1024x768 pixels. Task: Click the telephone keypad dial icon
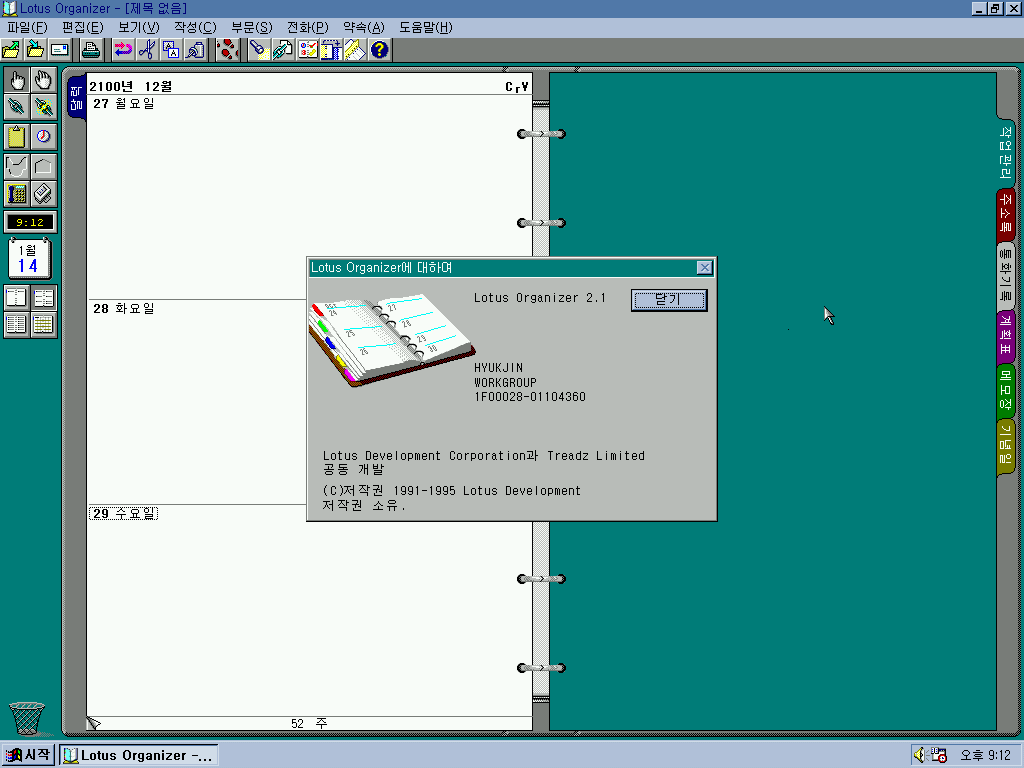pos(17,193)
